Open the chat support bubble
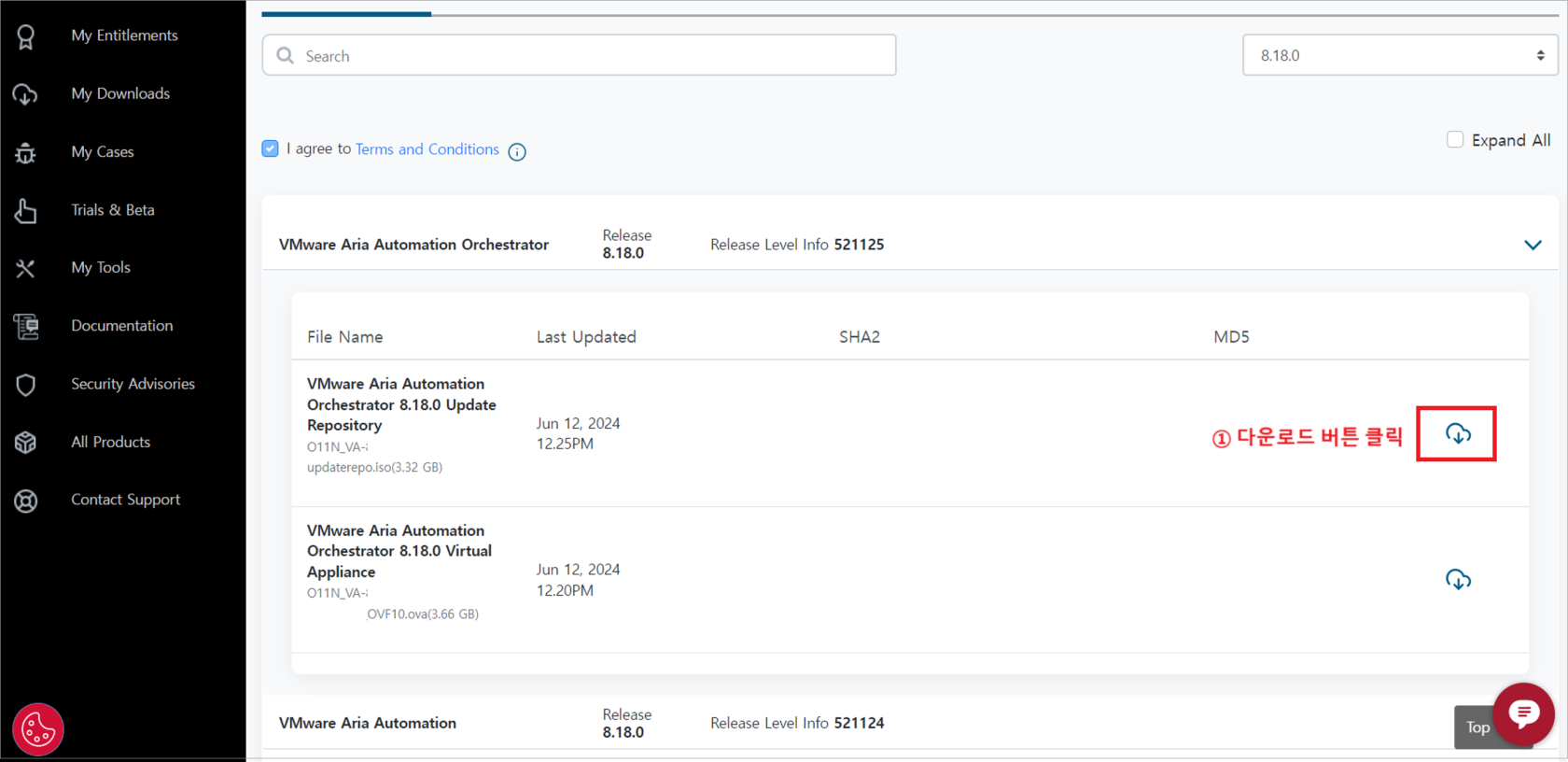 point(1523,714)
